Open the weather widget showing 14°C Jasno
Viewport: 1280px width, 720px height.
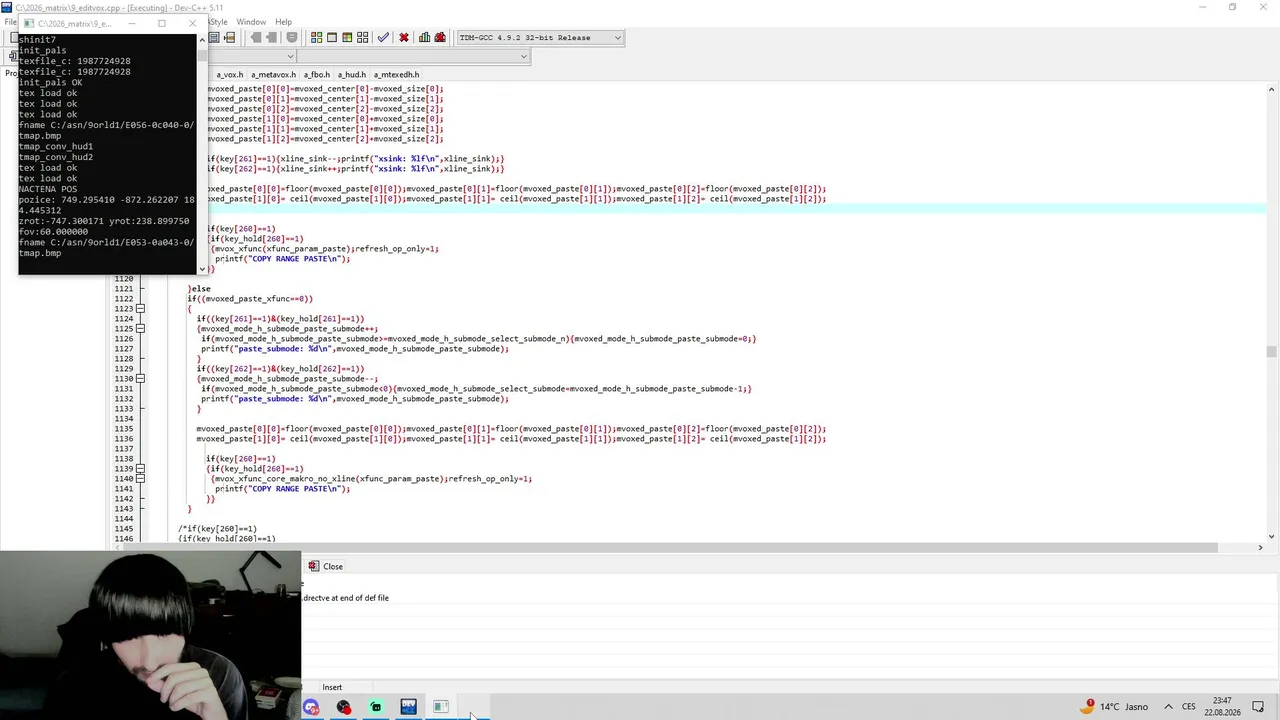coord(1114,707)
